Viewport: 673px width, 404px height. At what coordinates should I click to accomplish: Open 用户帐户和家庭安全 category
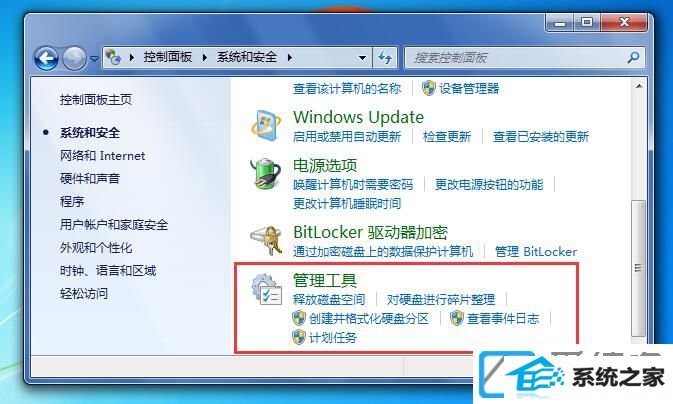point(114,225)
